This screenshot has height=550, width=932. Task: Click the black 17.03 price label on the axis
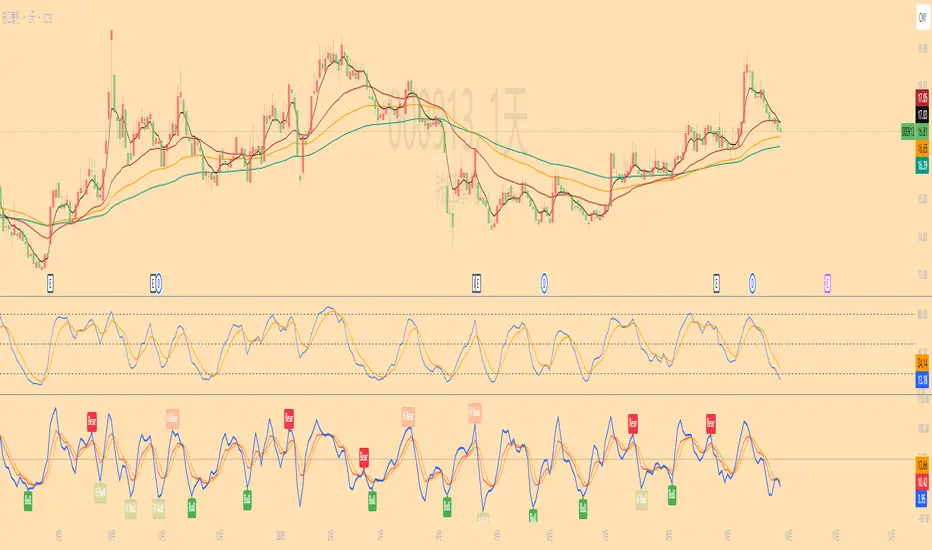coord(922,114)
